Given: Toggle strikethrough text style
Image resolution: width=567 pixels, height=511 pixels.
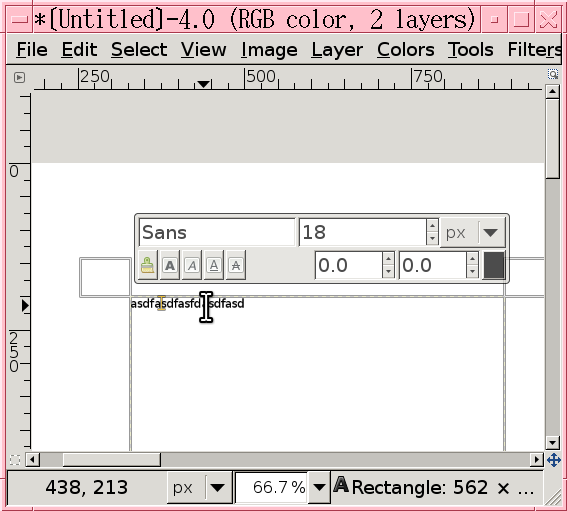Looking at the screenshot, I should tap(236, 265).
